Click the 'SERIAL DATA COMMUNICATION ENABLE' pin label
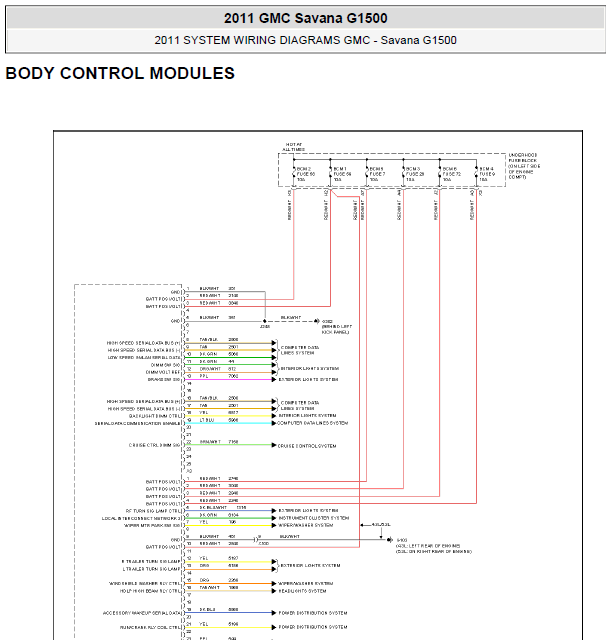606x640 pixels. pyautogui.click(x=137, y=424)
